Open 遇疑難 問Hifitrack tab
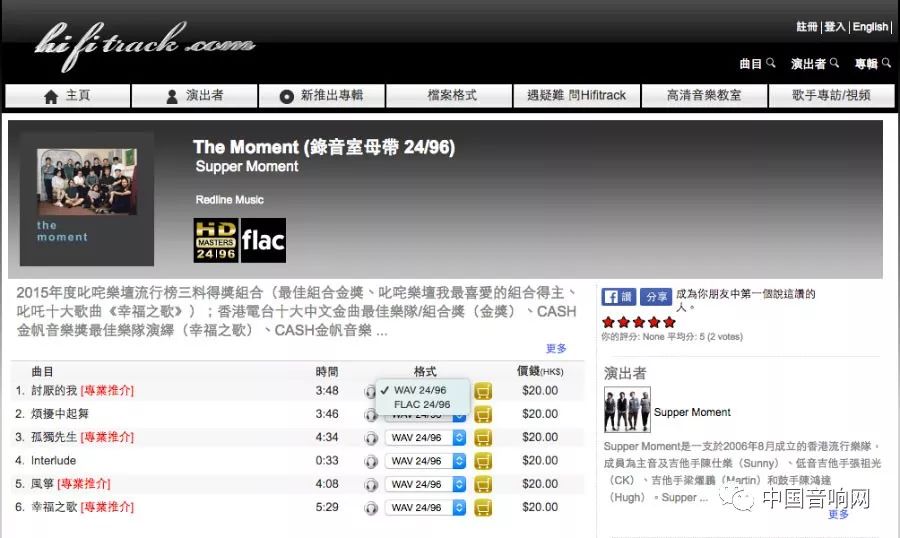The width and height of the screenshot is (900, 538). pyautogui.click(x=577, y=96)
